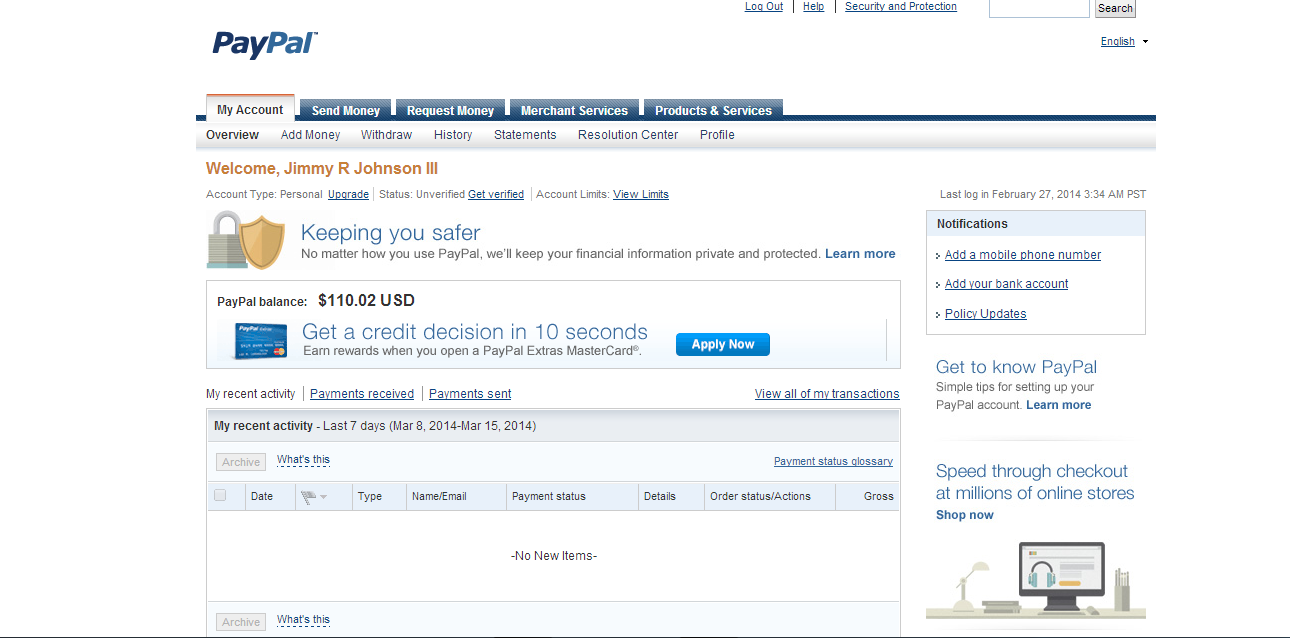Click Add your bank account notification
Viewport: 1290px width, 638px height.
tap(1006, 284)
